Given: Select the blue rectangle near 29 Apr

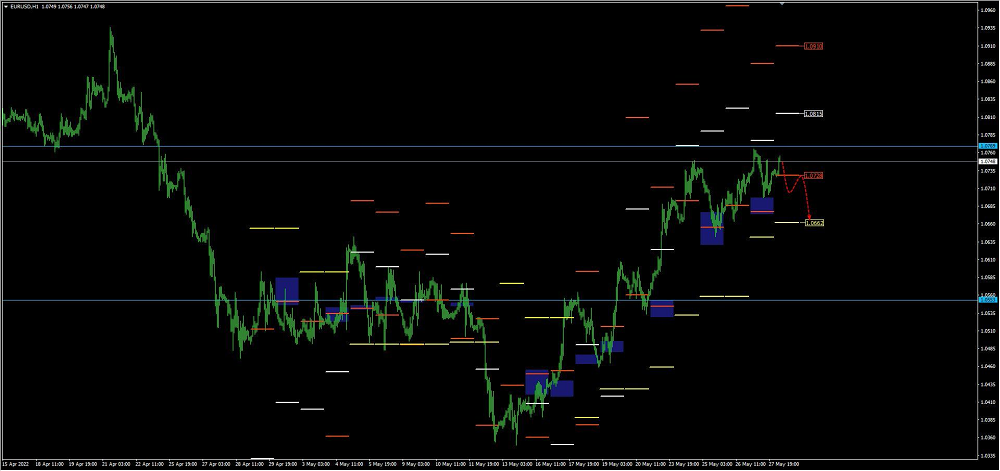Looking at the screenshot, I should point(287,290).
